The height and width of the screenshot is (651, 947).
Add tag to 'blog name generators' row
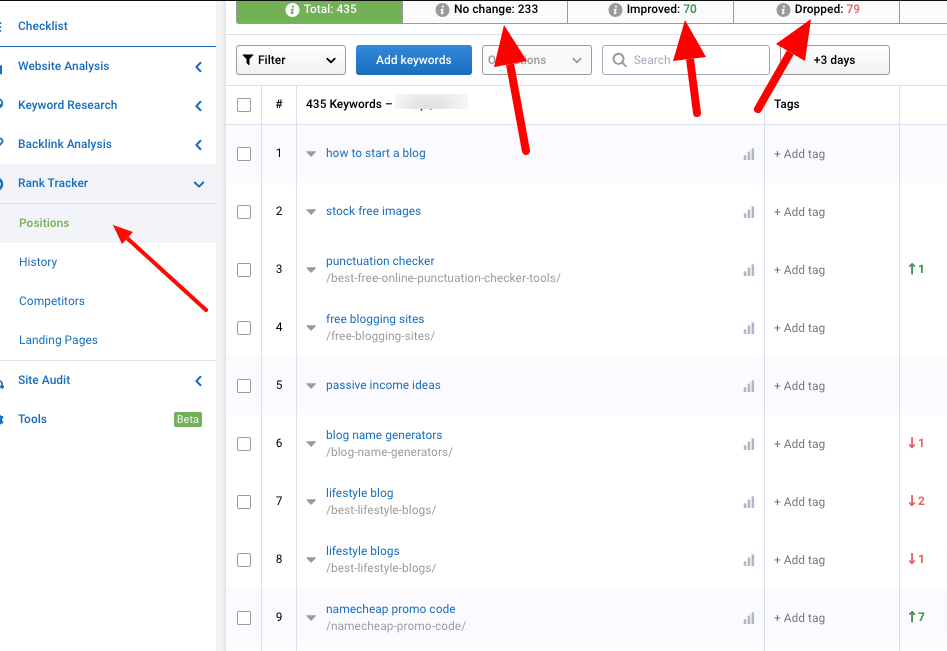click(799, 444)
